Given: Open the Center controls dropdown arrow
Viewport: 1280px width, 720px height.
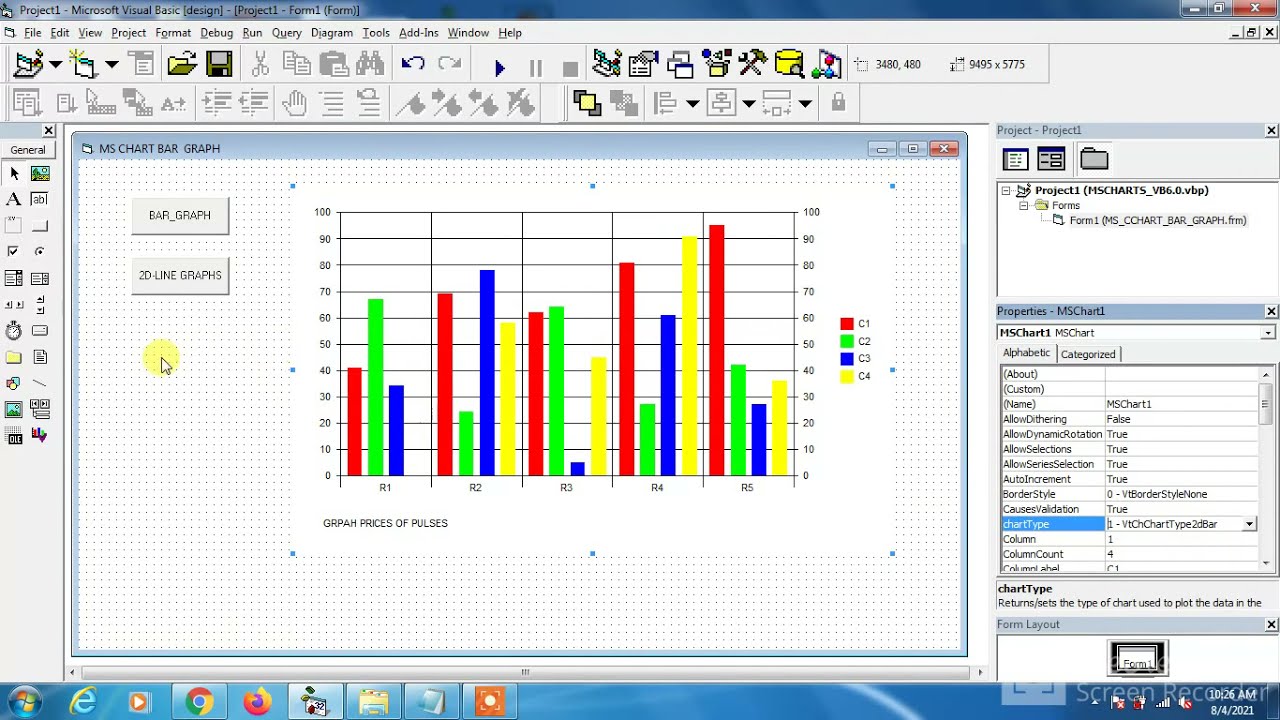Looking at the screenshot, I should 748,103.
